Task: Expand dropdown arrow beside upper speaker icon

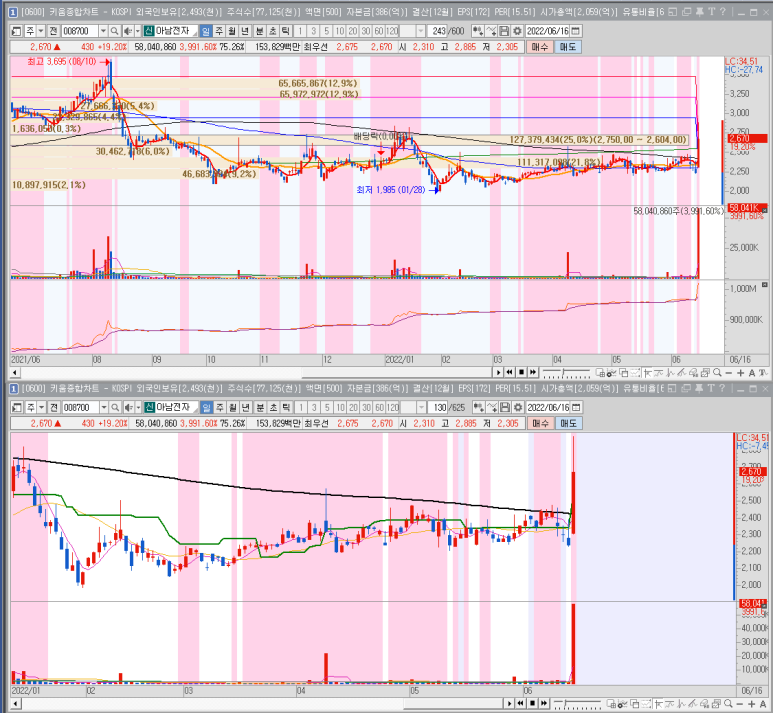Action: (138, 31)
